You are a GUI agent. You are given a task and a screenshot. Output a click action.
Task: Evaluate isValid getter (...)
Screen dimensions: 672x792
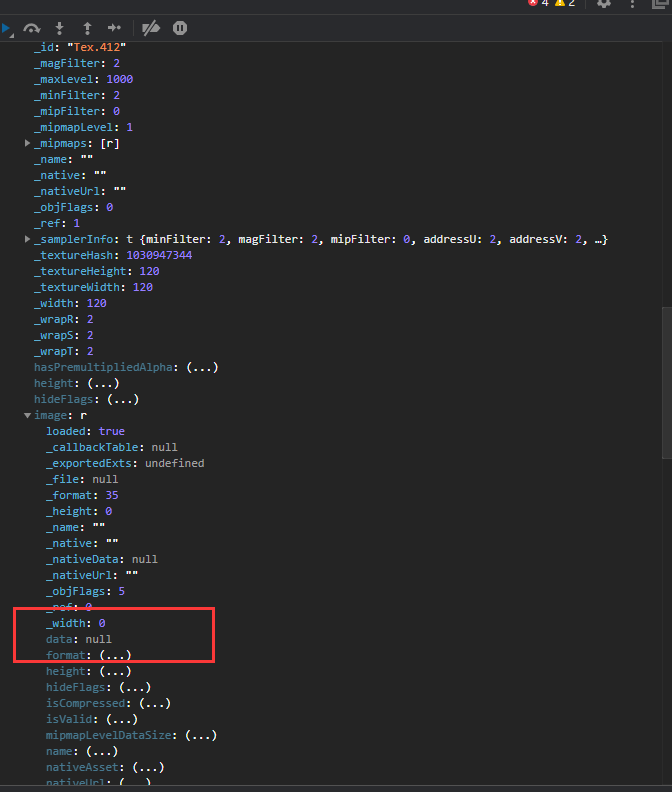(122, 719)
